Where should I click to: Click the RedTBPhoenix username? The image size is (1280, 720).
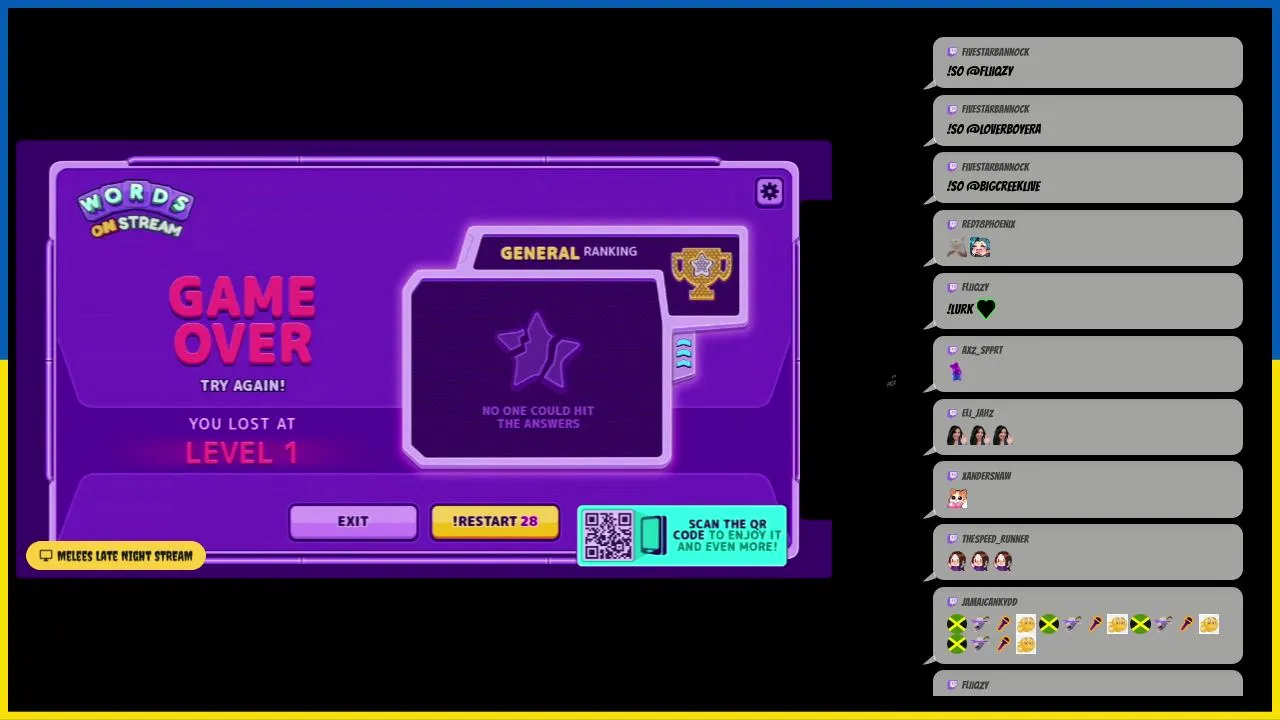pyautogui.click(x=988, y=225)
